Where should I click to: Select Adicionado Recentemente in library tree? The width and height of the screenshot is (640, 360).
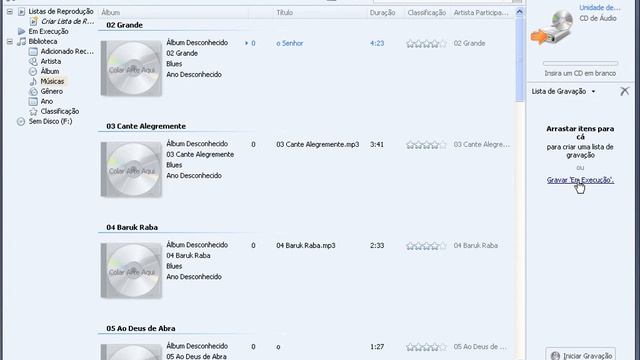tap(67, 51)
